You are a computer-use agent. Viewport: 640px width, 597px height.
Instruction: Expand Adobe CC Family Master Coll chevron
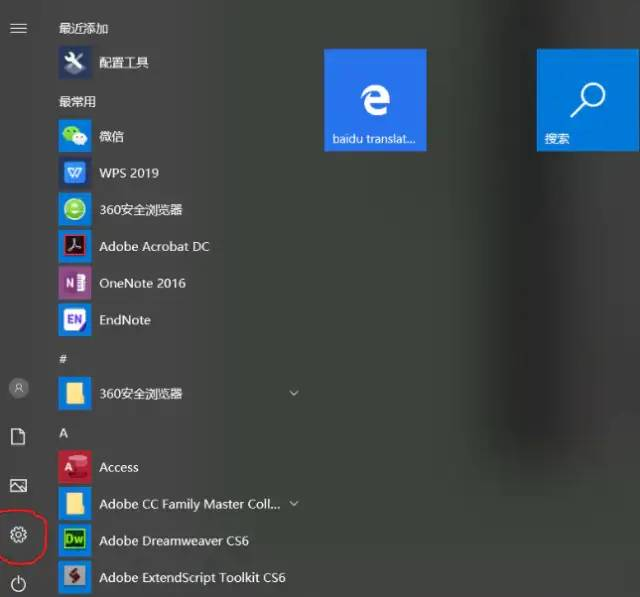[x=294, y=504]
